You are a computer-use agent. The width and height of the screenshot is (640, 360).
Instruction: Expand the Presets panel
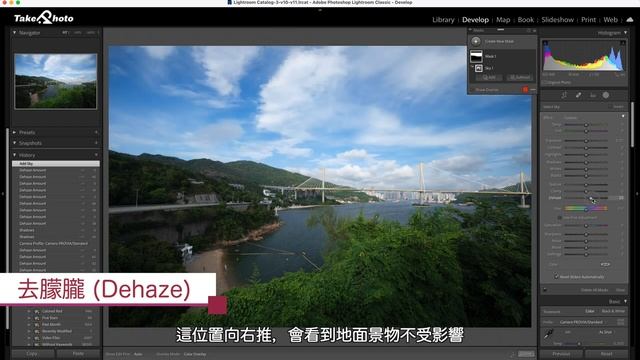coord(15,132)
